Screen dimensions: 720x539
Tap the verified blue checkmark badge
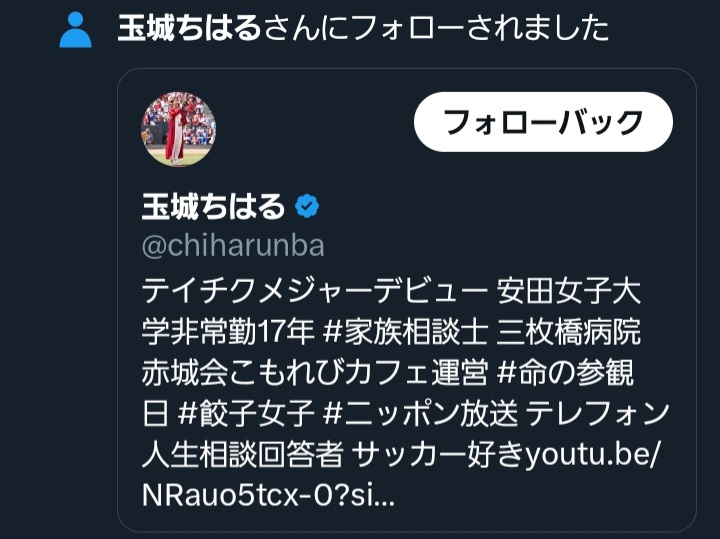(307, 206)
